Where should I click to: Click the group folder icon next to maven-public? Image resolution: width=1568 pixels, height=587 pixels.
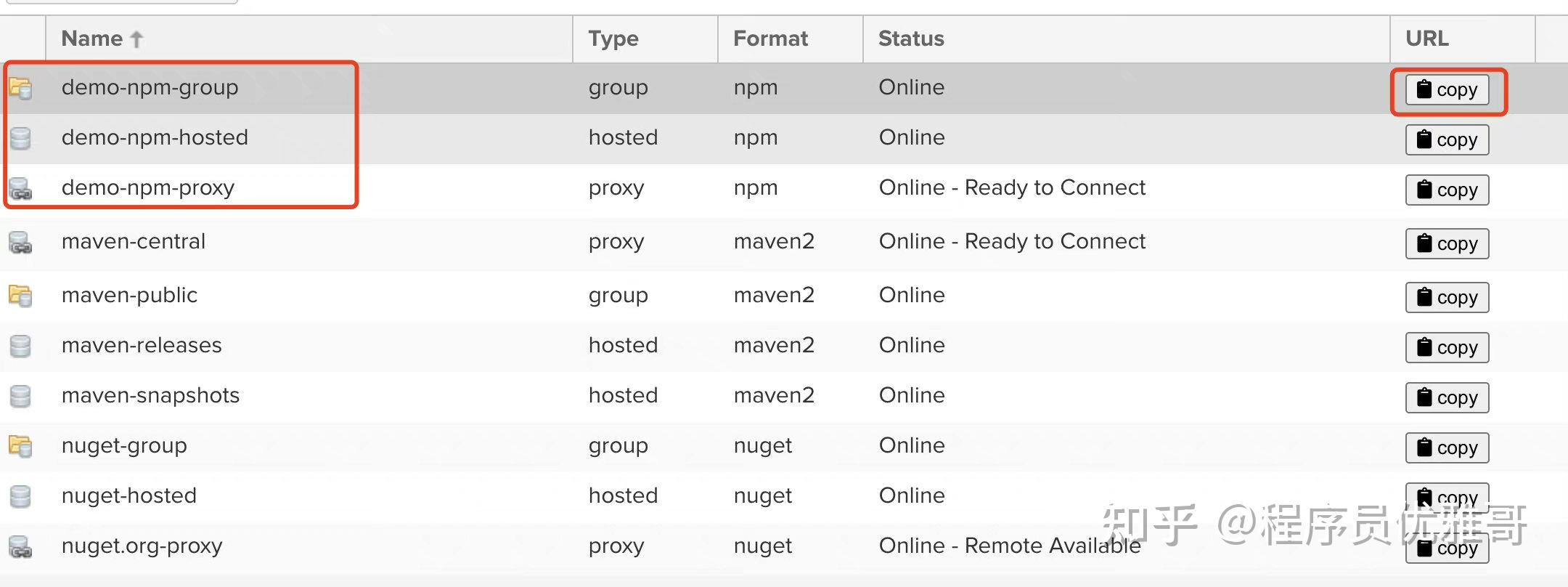[22, 296]
